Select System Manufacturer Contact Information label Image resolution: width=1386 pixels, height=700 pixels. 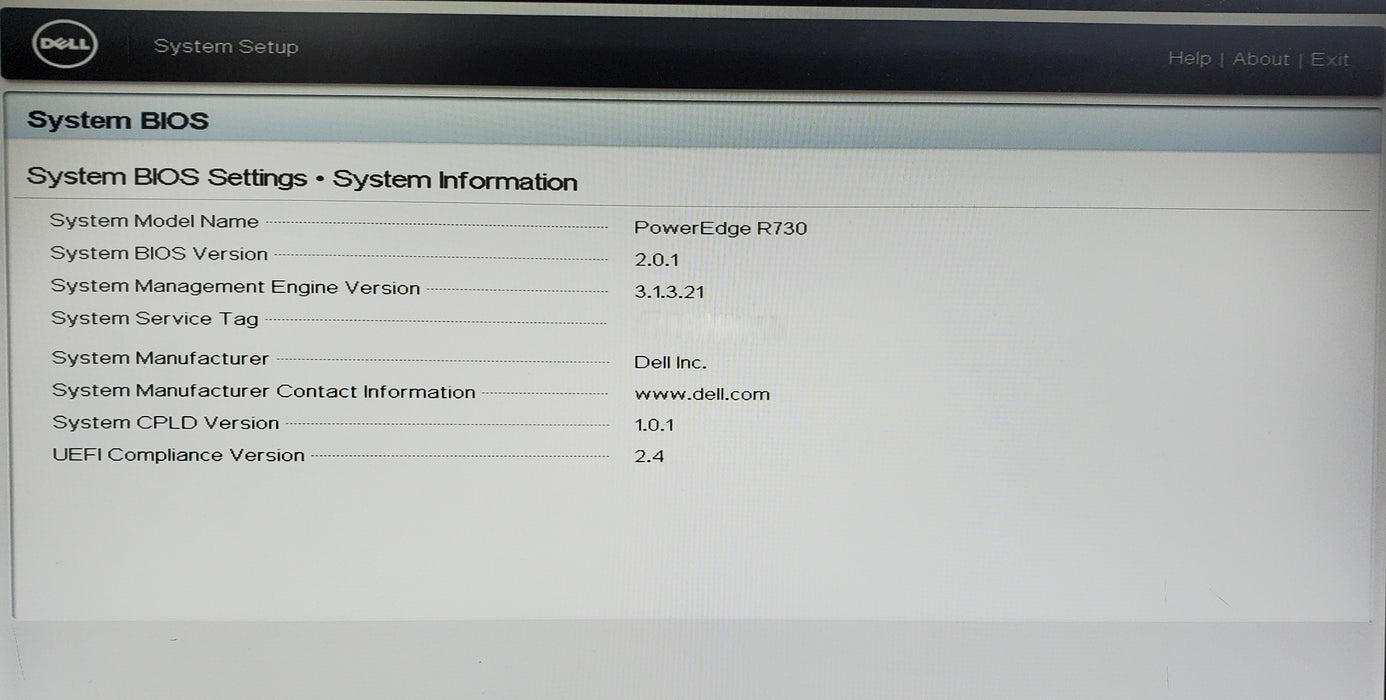click(264, 392)
